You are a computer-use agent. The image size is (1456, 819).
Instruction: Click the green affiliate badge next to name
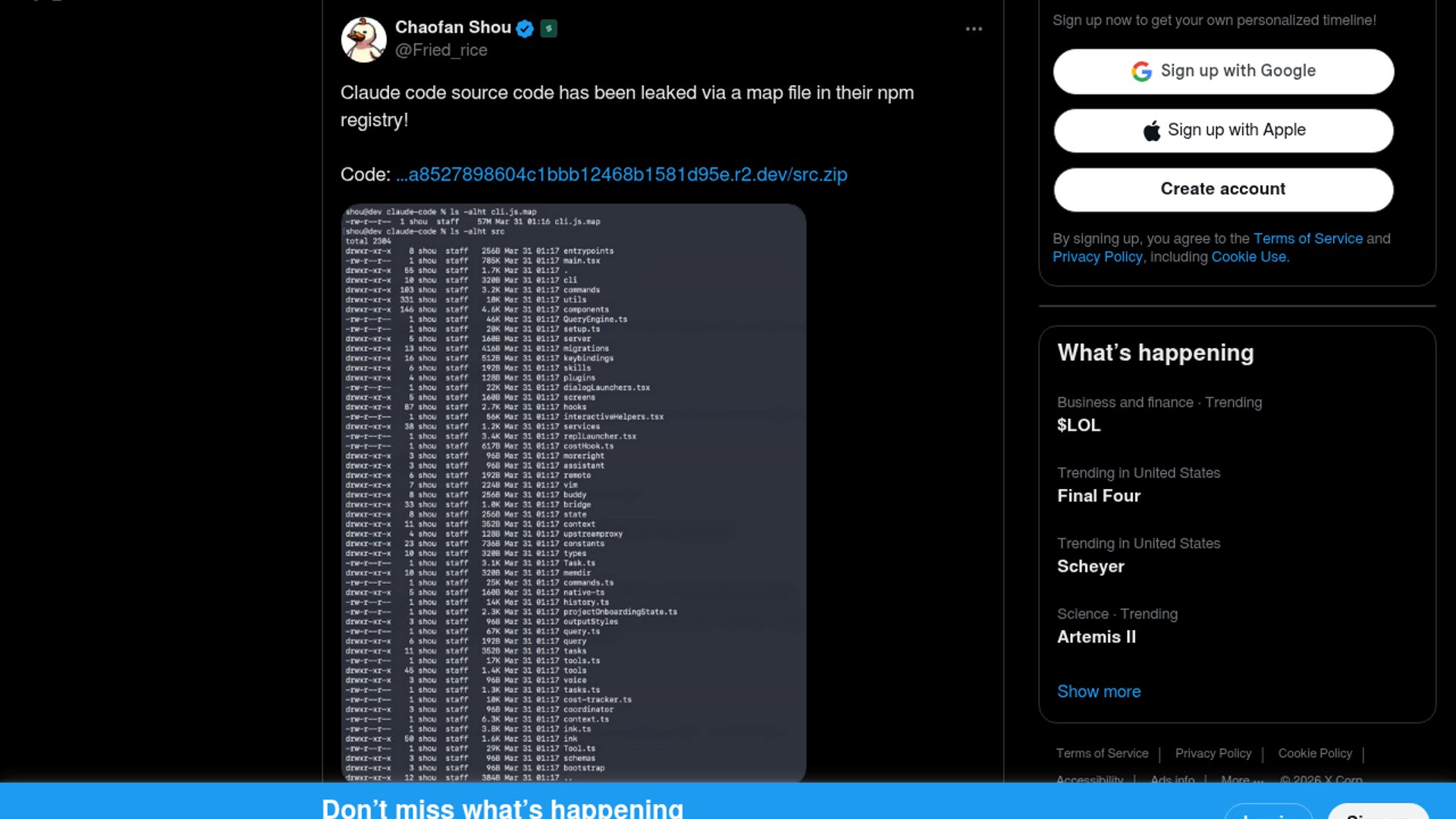pyautogui.click(x=549, y=29)
